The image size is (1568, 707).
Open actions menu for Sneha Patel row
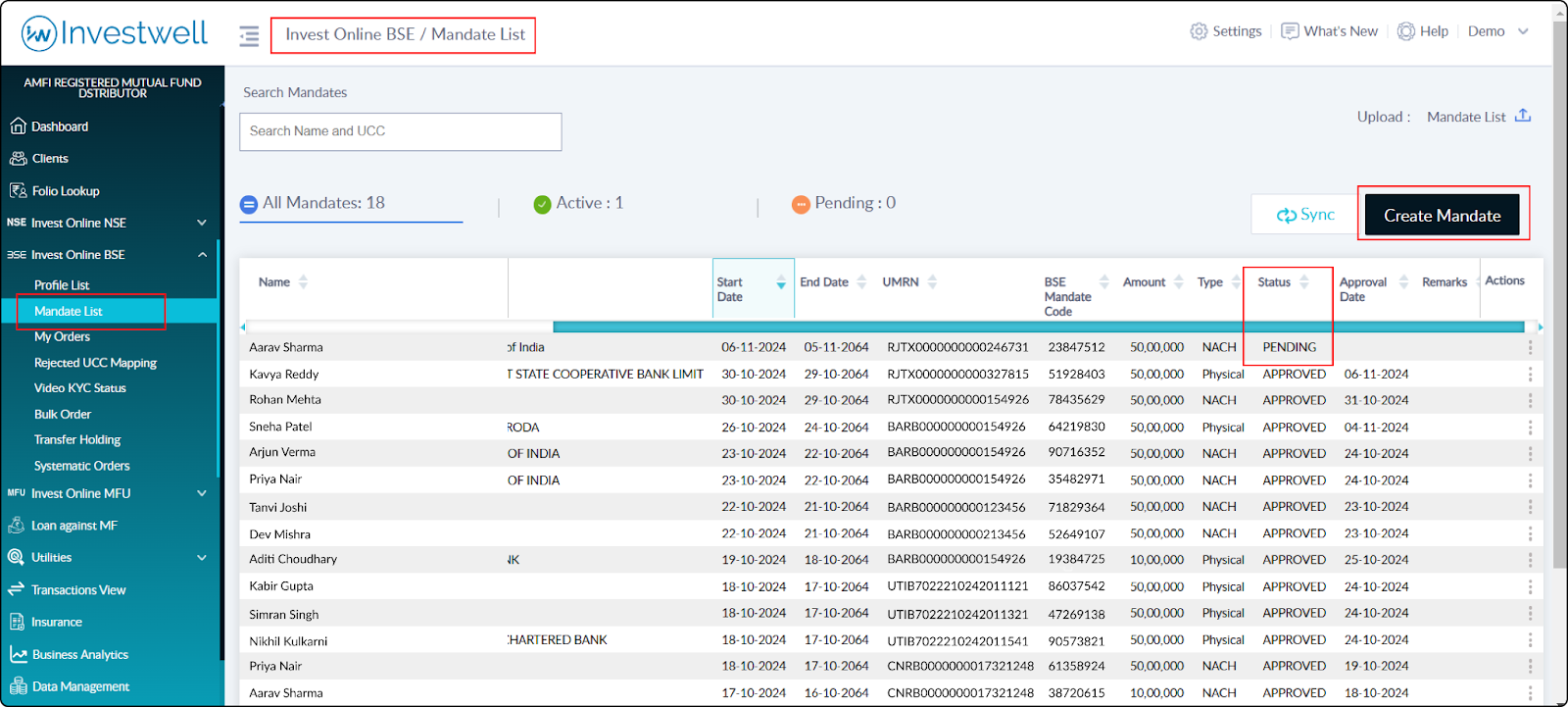[x=1530, y=427]
